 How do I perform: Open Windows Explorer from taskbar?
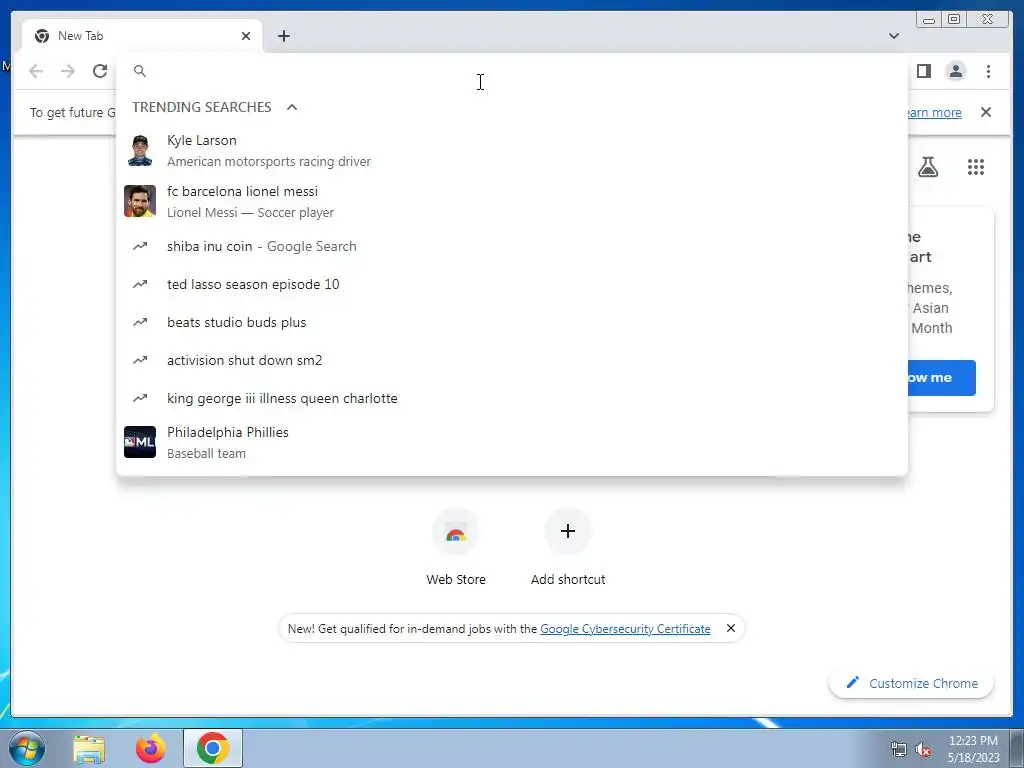tap(89, 749)
